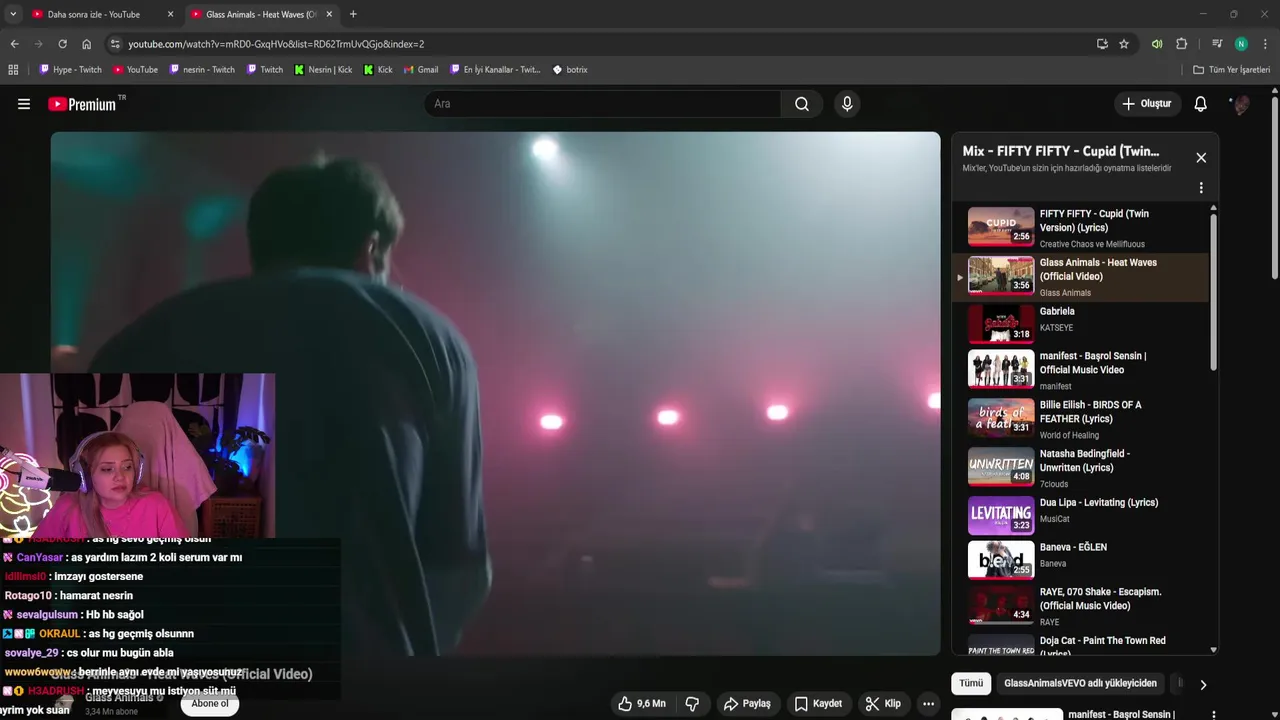Image resolution: width=1280 pixels, height=720 pixels.
Task: Dislike the Heat Waves video
Action: click(x=692, y=704)
